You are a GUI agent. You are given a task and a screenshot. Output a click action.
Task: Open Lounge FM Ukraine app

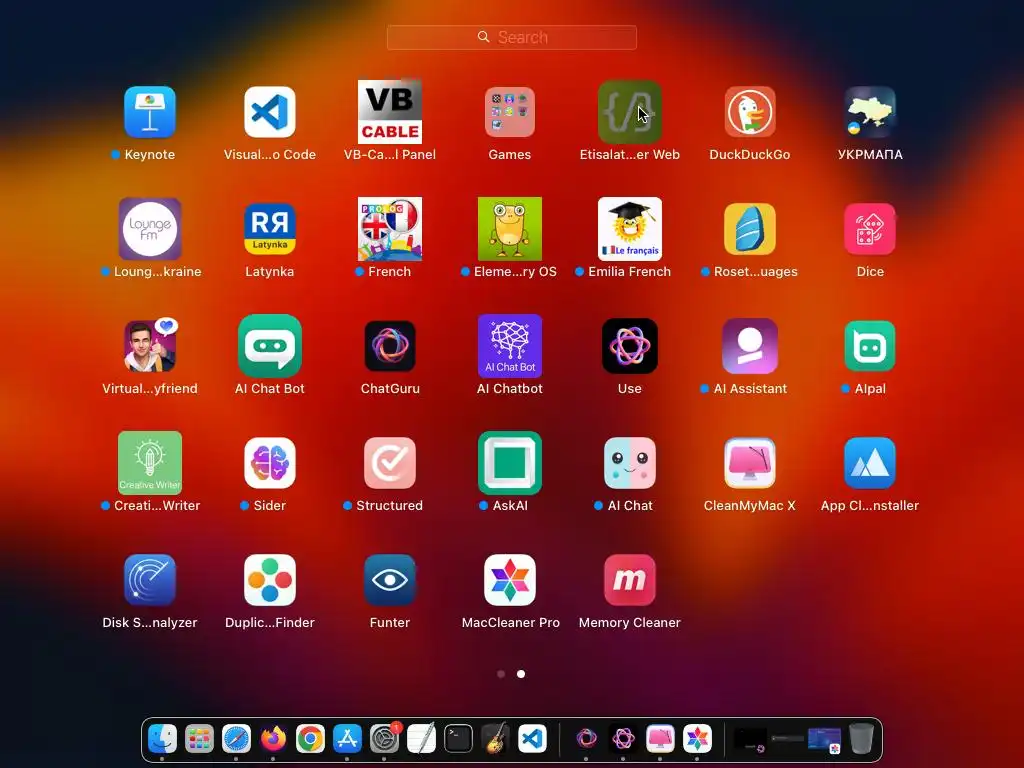150,229
